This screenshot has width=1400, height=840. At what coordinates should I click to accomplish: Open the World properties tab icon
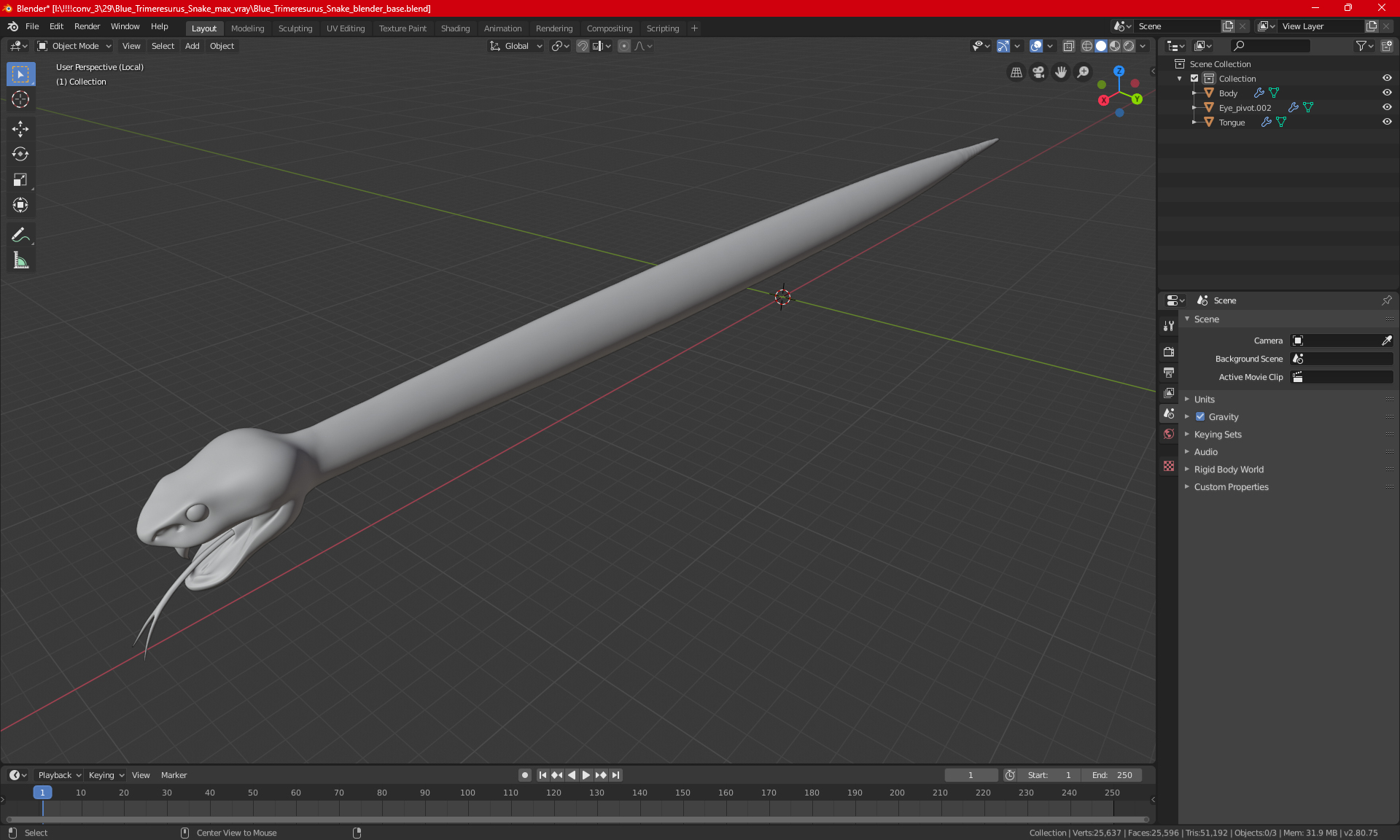pyautogui.click(x=1169, y=434)
